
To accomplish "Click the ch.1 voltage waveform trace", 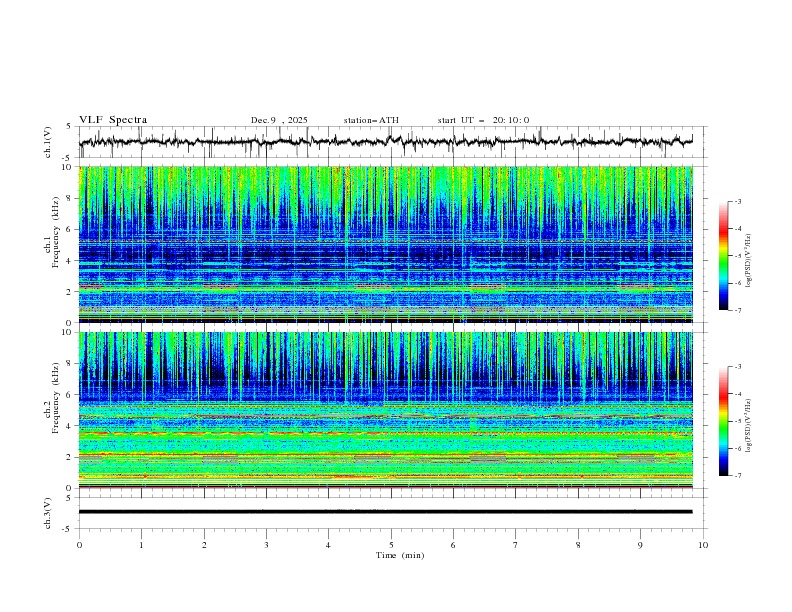I will click(385, 141).
